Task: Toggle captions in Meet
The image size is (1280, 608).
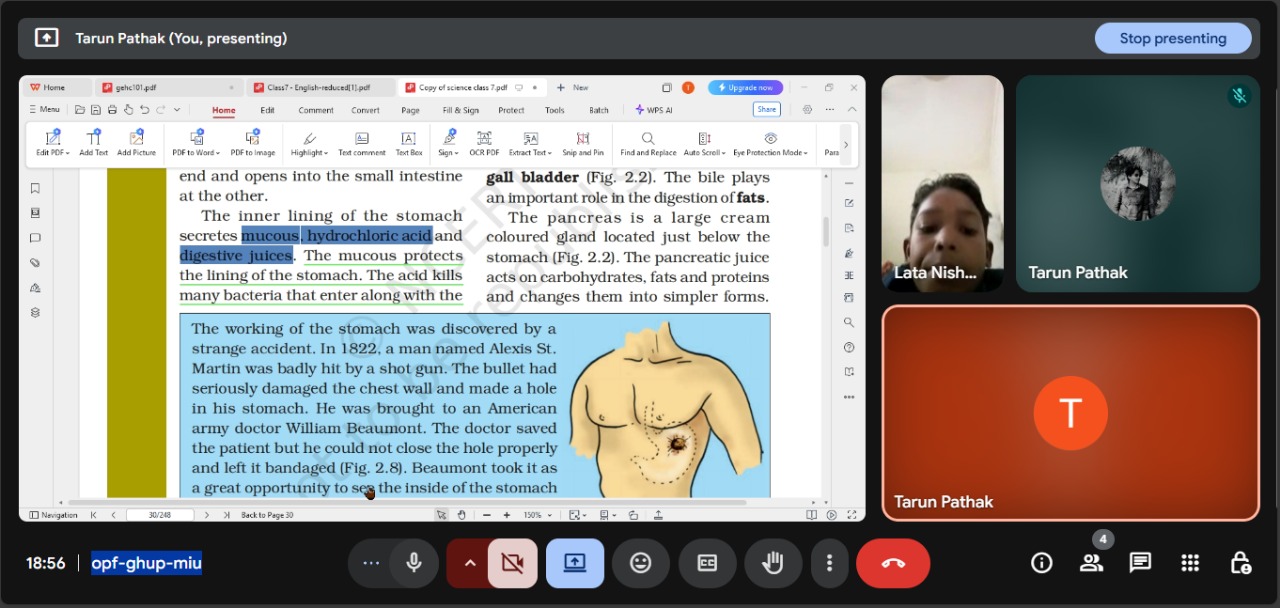Action: point(707,563)
